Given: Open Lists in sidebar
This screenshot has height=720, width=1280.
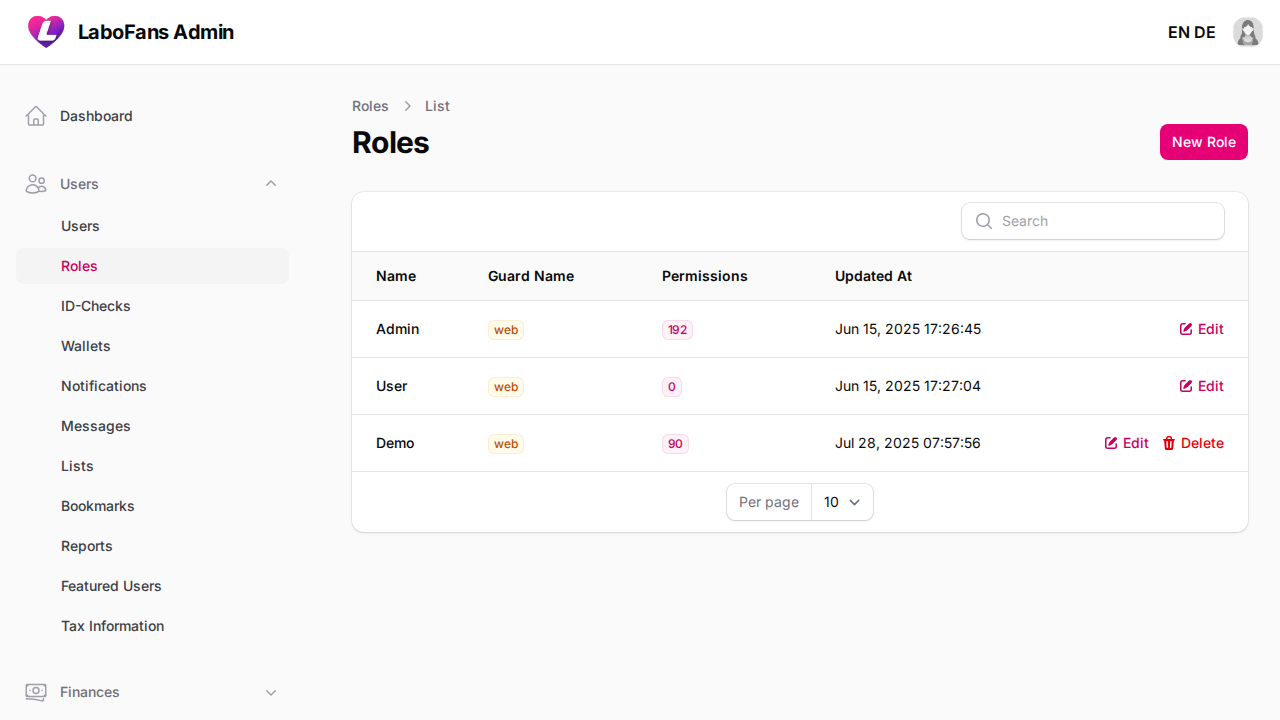Looking at the screenshot, I should pos(152,466).
